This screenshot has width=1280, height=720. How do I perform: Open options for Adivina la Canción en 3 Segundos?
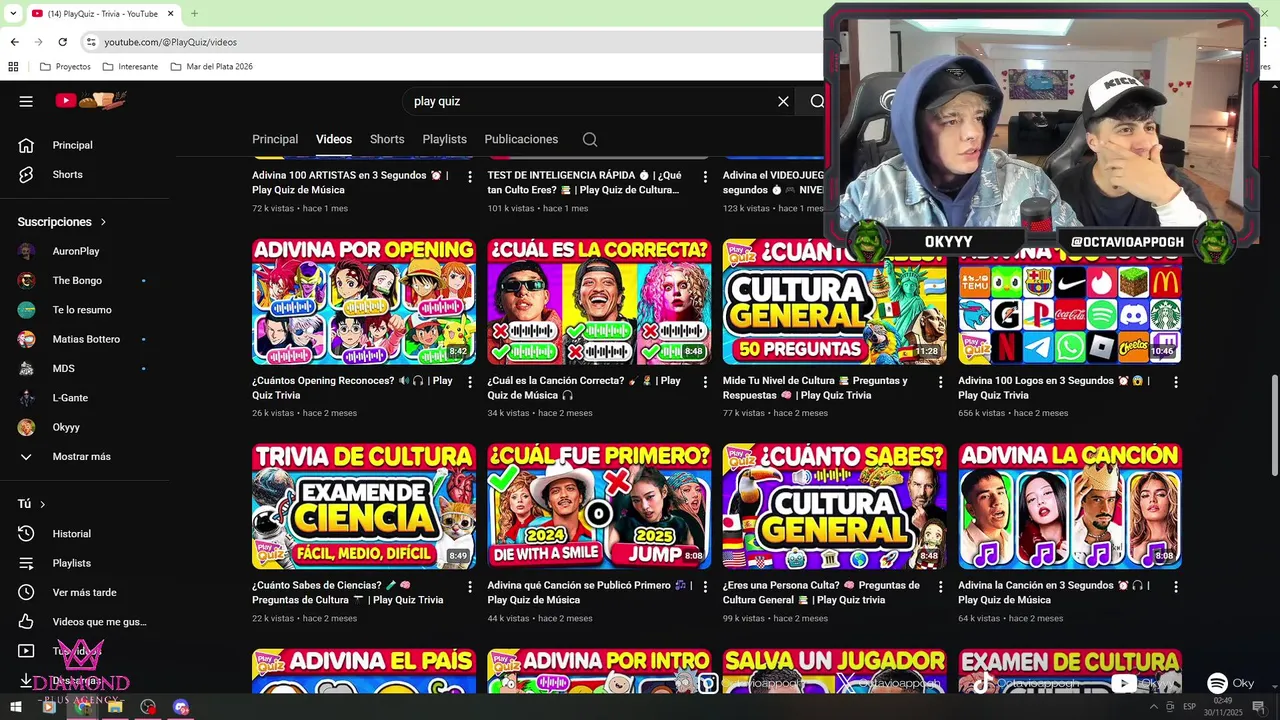(x=1176, y=587)
